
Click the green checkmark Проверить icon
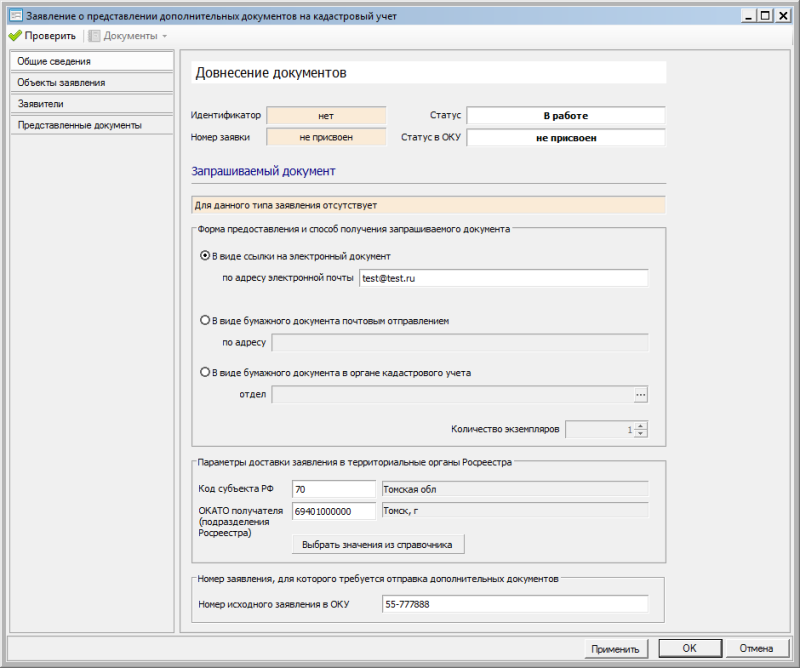[x=15, y=36]
